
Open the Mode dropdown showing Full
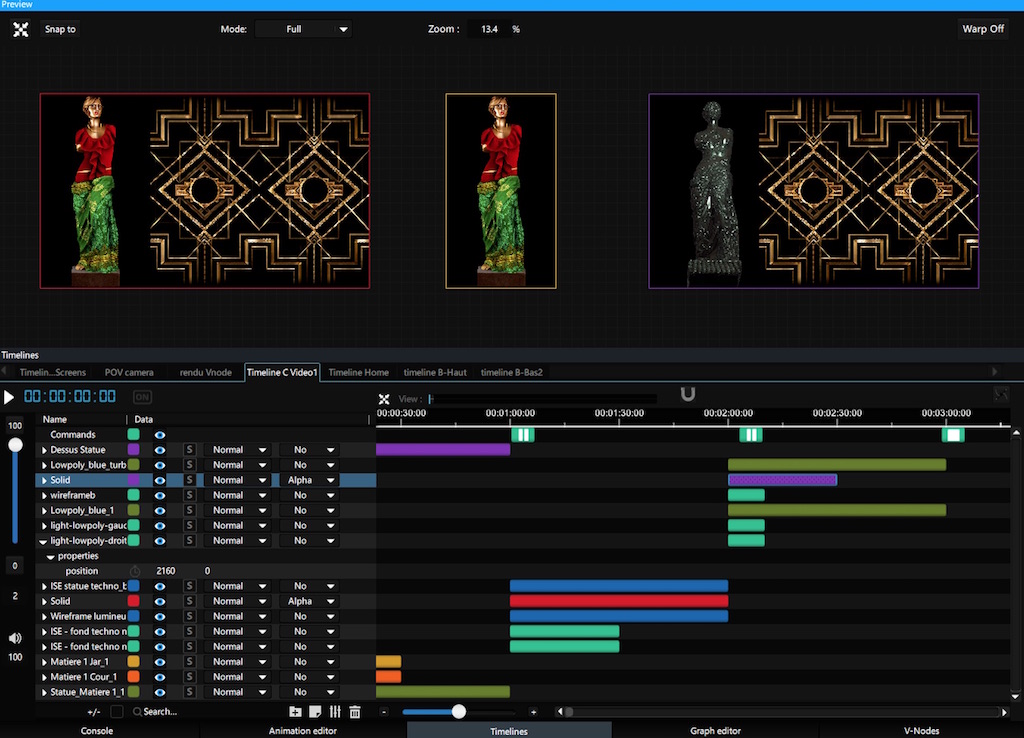(303, 29)
